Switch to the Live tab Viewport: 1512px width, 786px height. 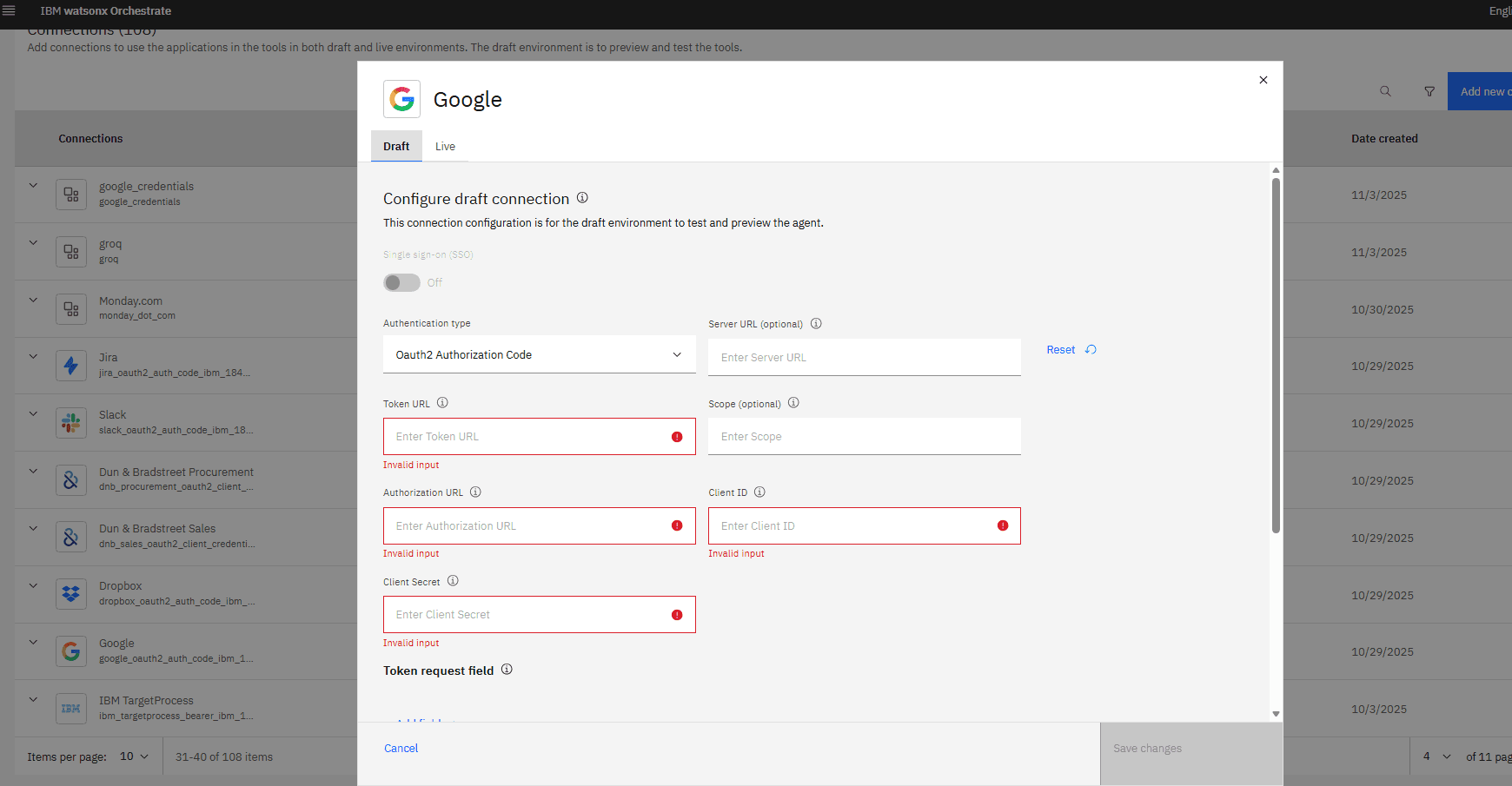point(445,146)
